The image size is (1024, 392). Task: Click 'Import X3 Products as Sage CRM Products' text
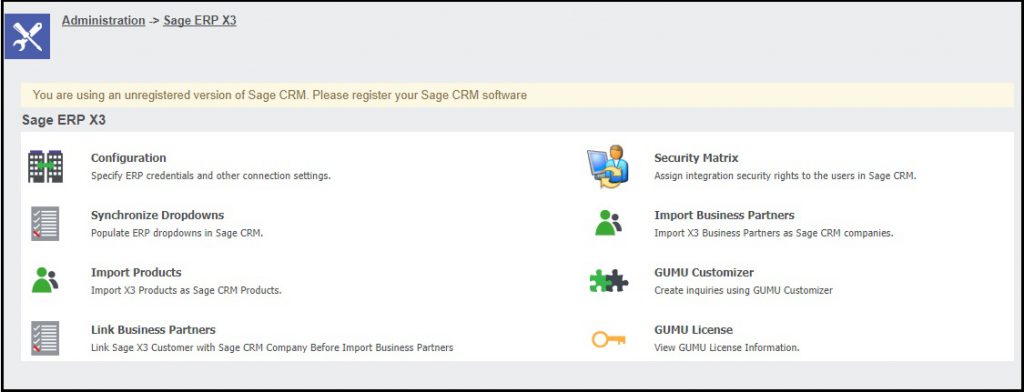(x=186, y=290)
